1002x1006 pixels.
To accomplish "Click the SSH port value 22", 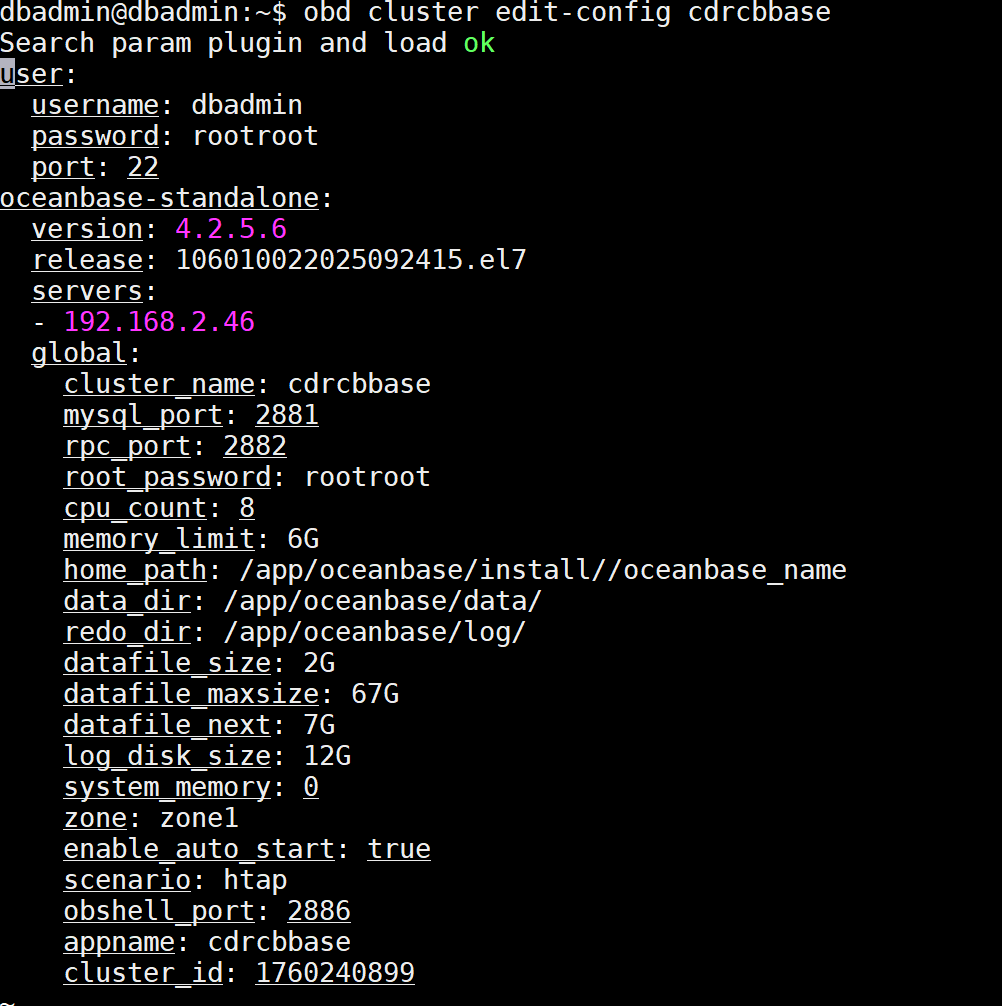I will 143,167.
